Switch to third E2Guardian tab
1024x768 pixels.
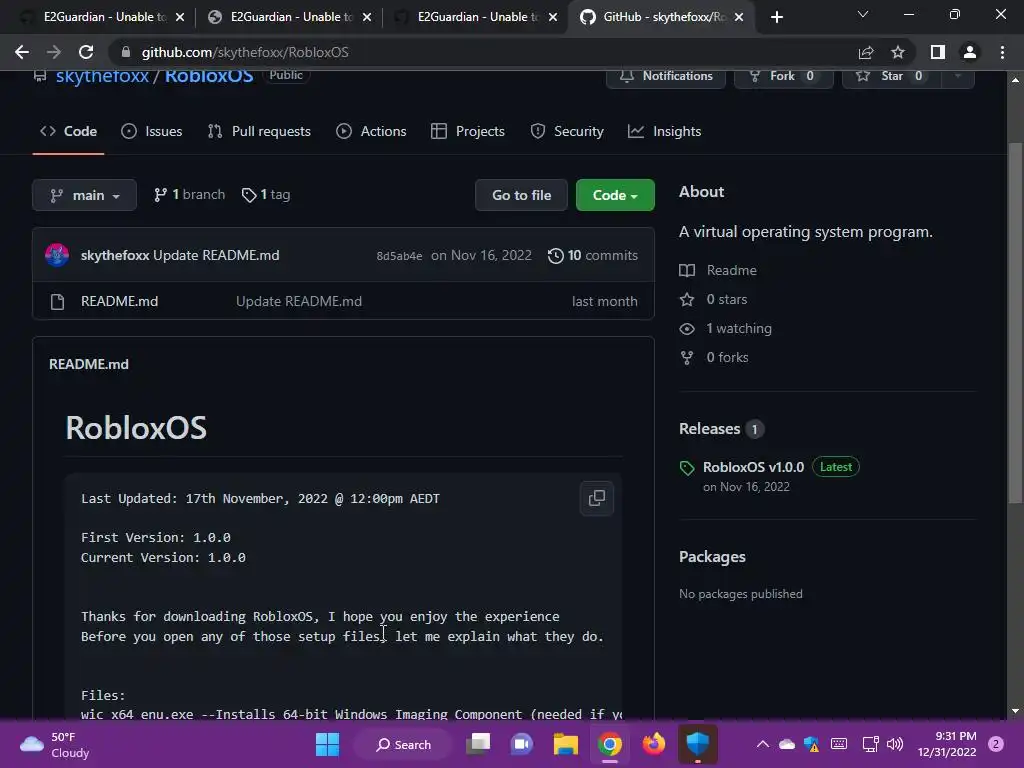[x=475, y=17]
